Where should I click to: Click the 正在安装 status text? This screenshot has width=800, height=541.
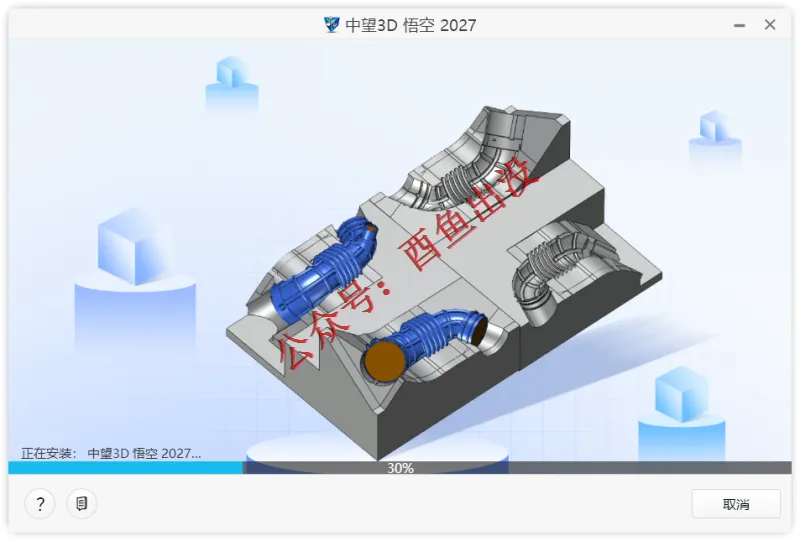tap(111, 453)
